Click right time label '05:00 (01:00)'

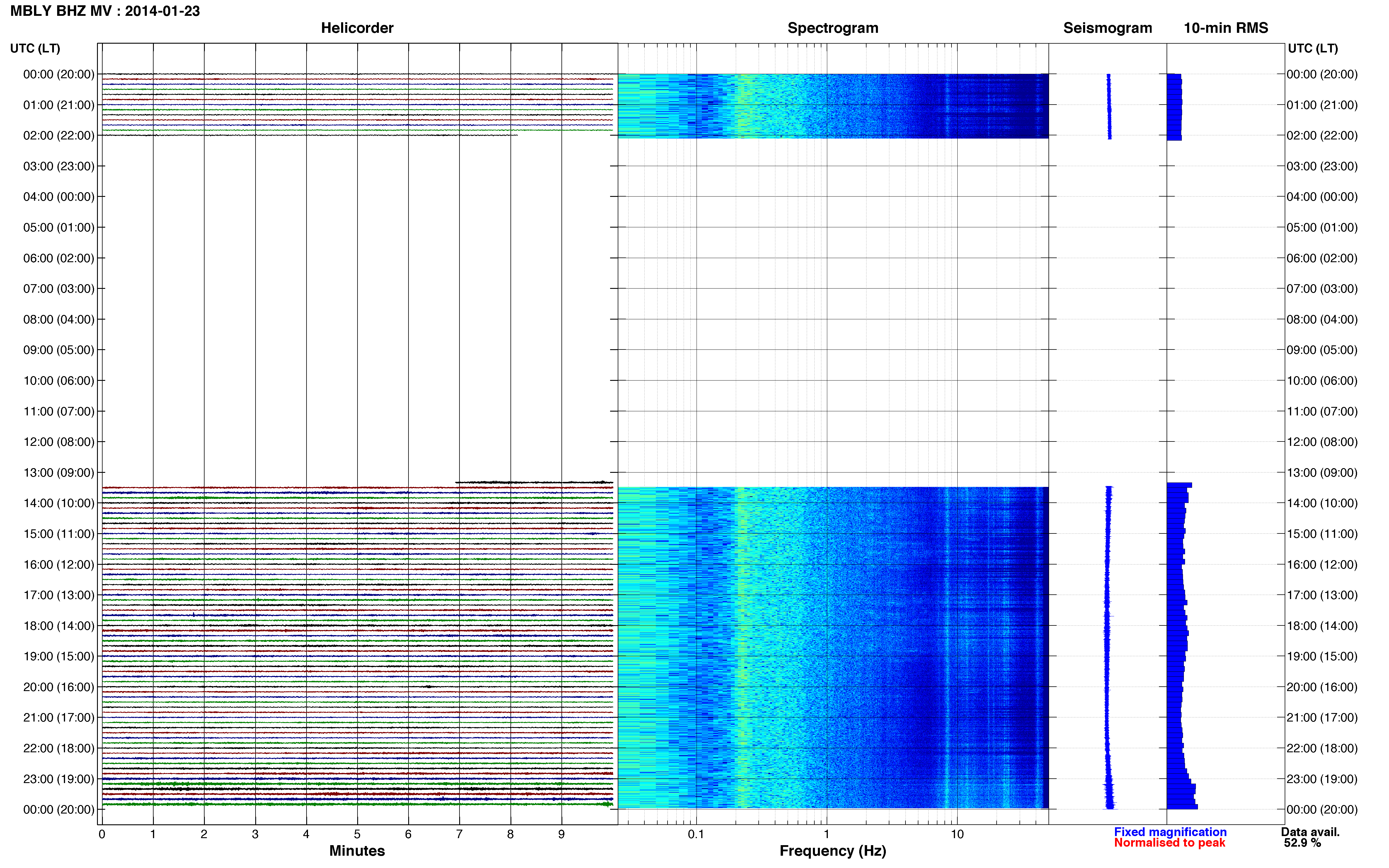point(1322,227)
